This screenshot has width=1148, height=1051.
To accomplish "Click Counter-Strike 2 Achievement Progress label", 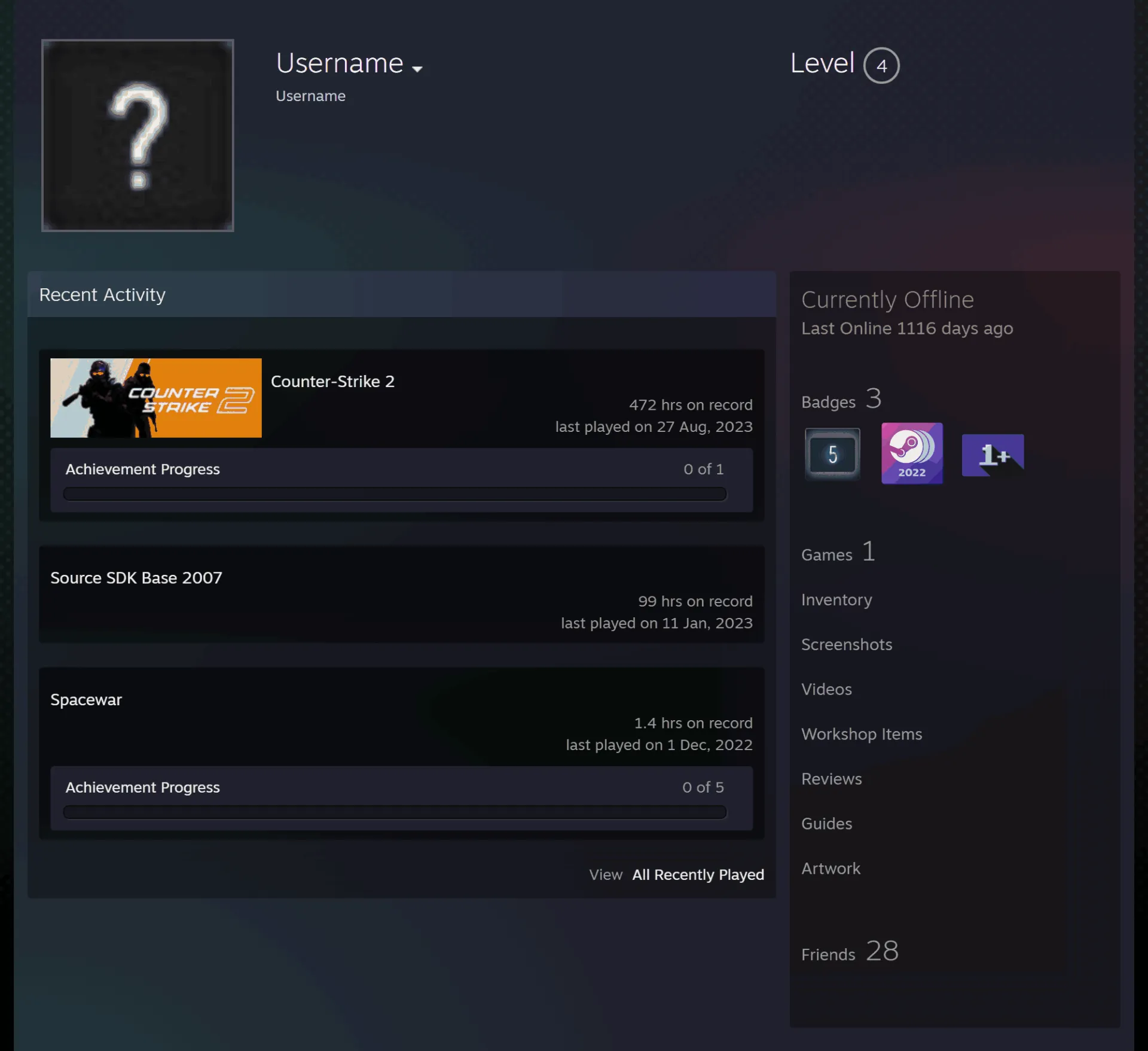I will pos(143,469).
